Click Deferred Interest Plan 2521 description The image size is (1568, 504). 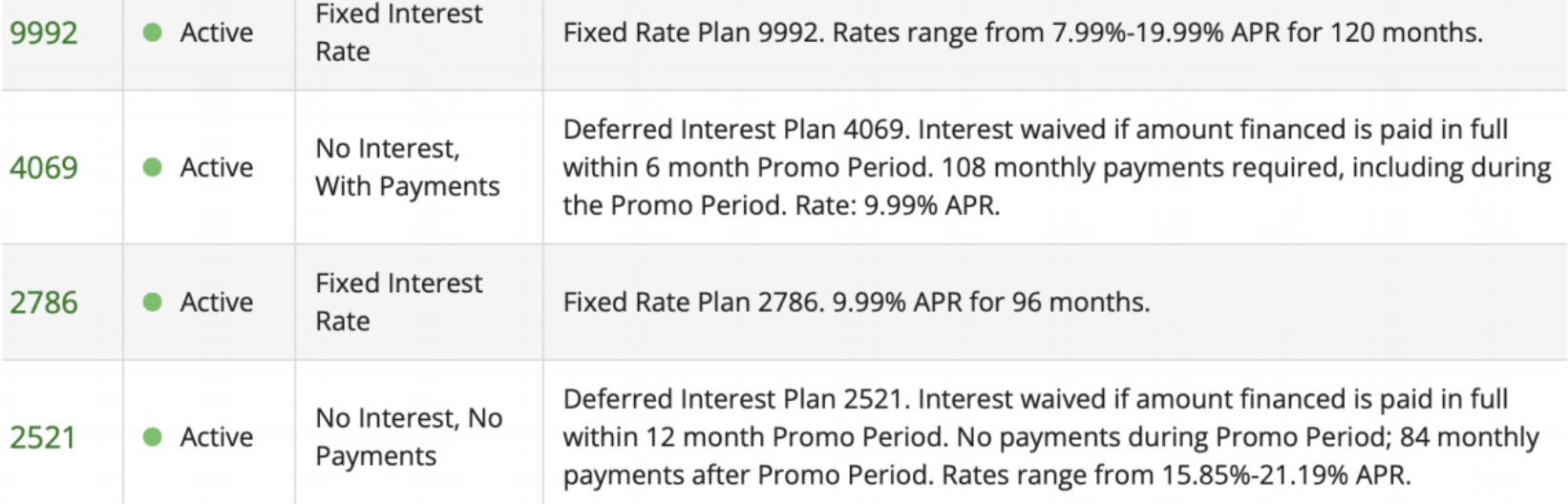pyautogui.click(x=1050, y=436)
